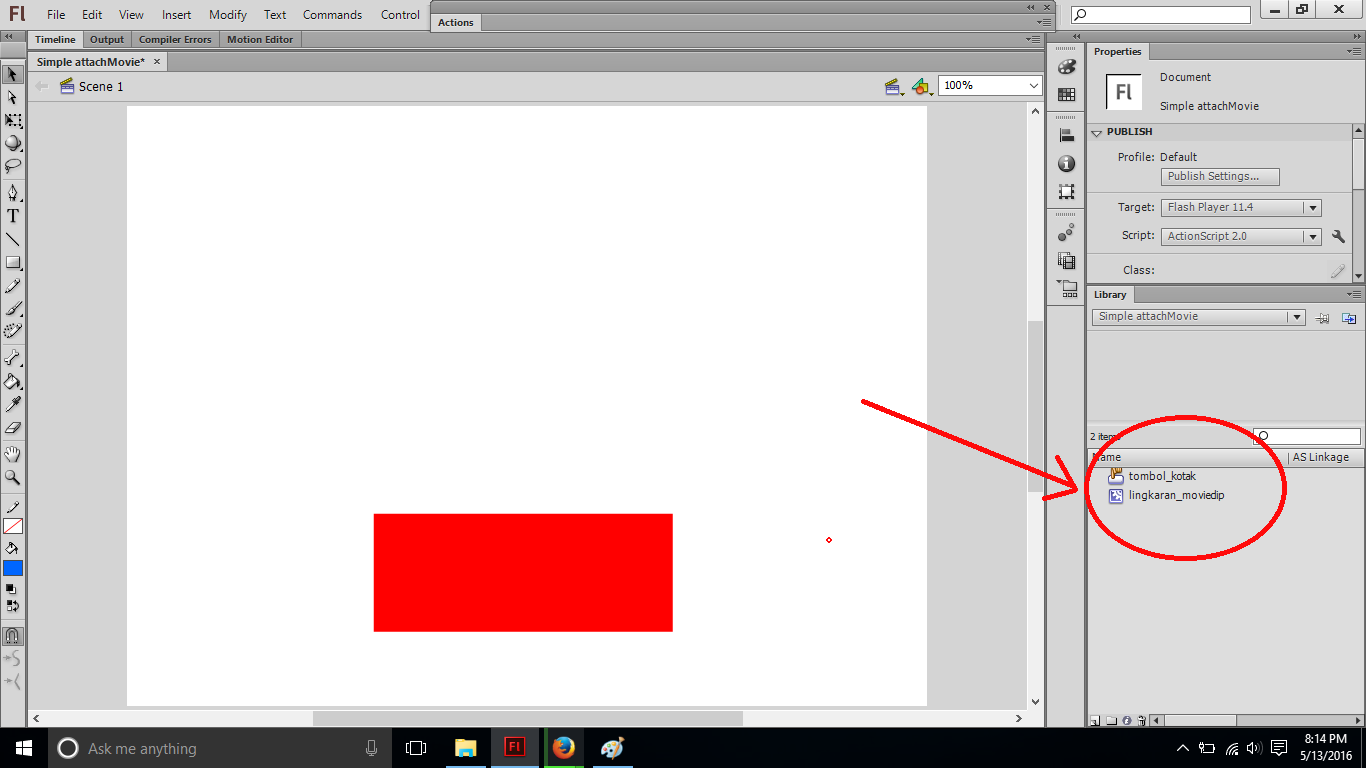Select the Zoom magnifier tool

[x=13, y=478]
